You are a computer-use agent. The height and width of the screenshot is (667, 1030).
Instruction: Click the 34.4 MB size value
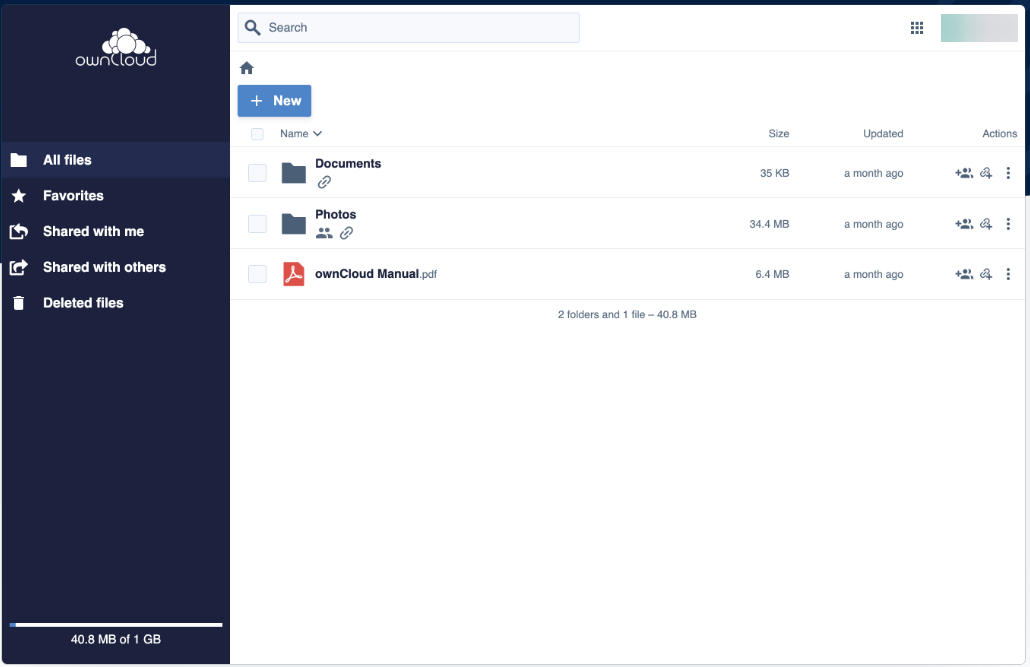(769, 223)
